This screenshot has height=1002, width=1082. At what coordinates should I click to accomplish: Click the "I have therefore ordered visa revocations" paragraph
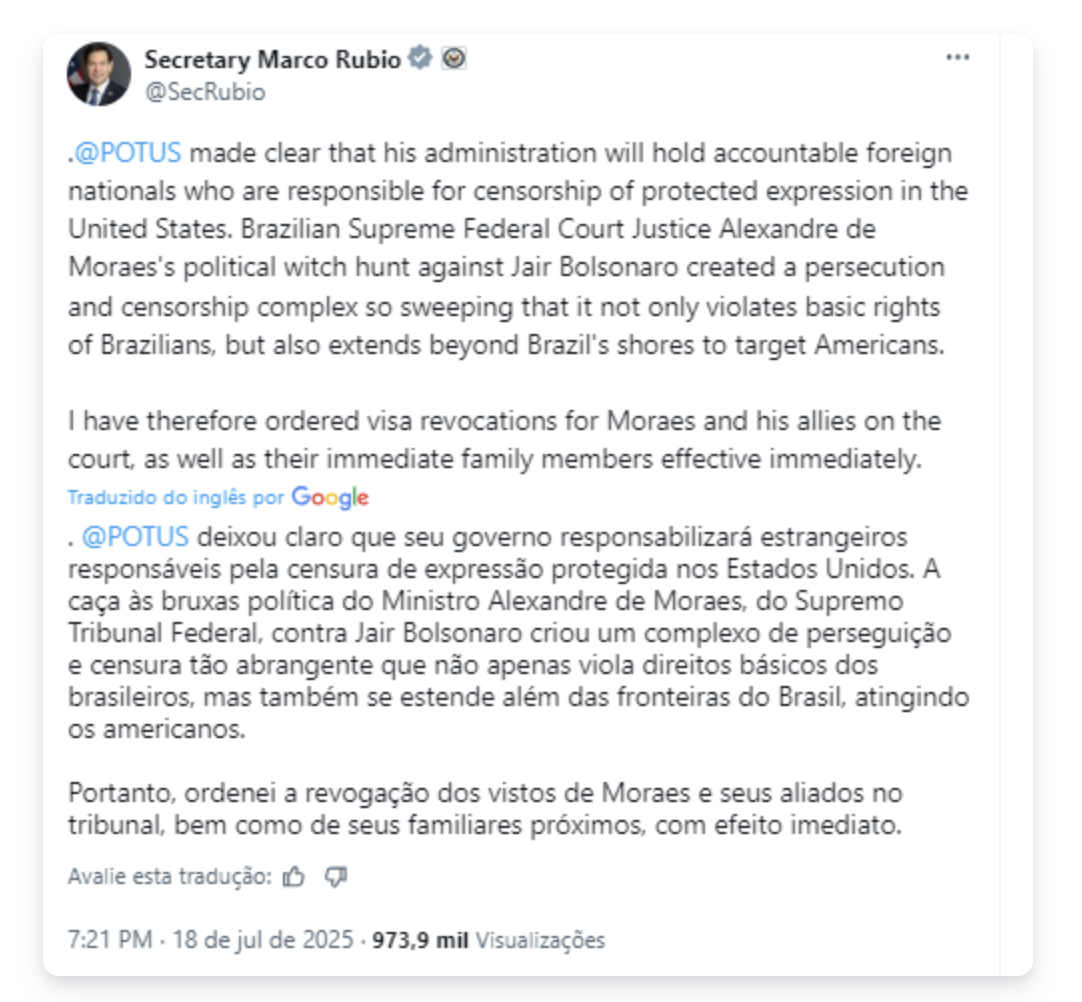pos(505,441)
